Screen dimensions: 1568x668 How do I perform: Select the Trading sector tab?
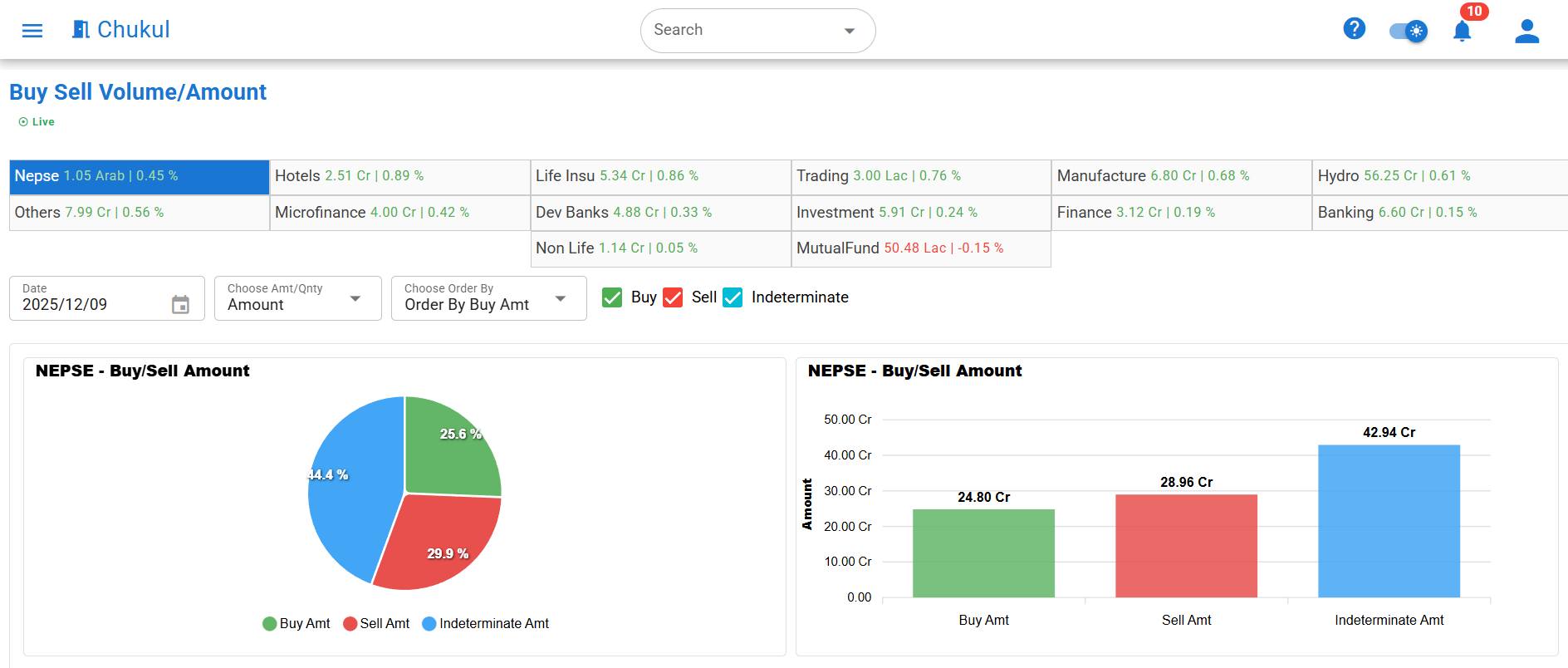click(922, 177)
